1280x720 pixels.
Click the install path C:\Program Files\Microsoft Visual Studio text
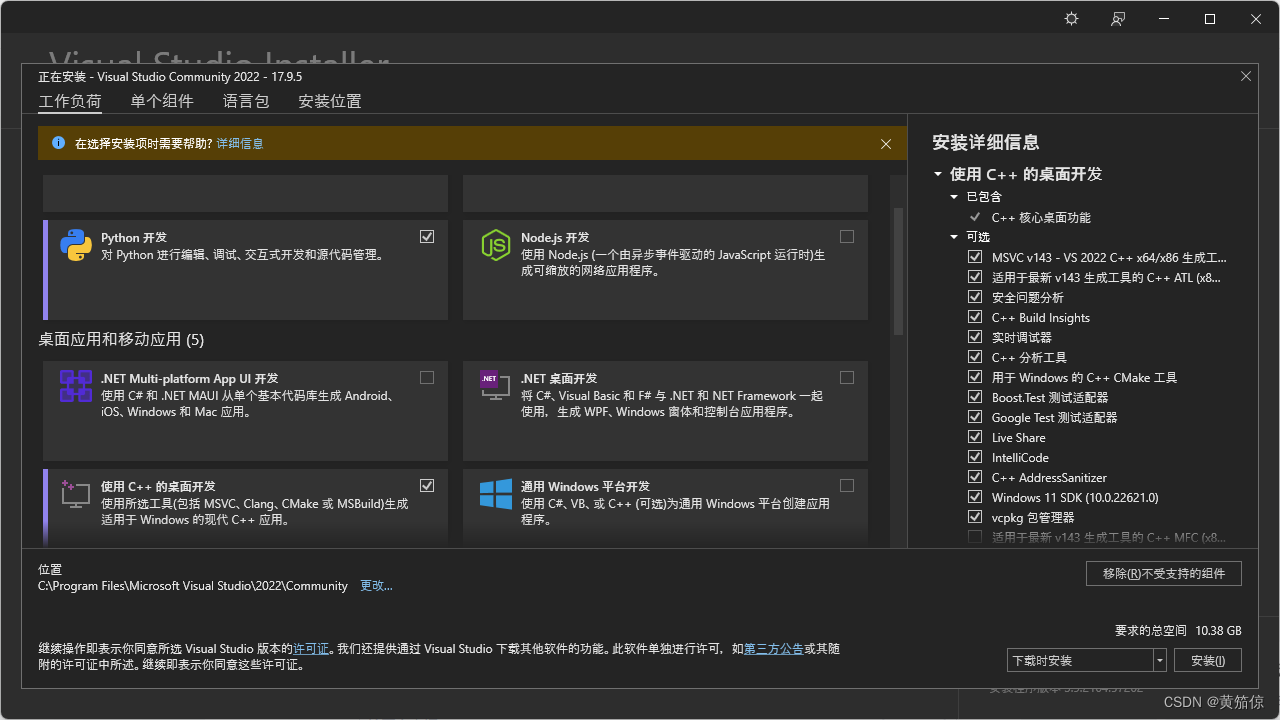pos(193,586)
